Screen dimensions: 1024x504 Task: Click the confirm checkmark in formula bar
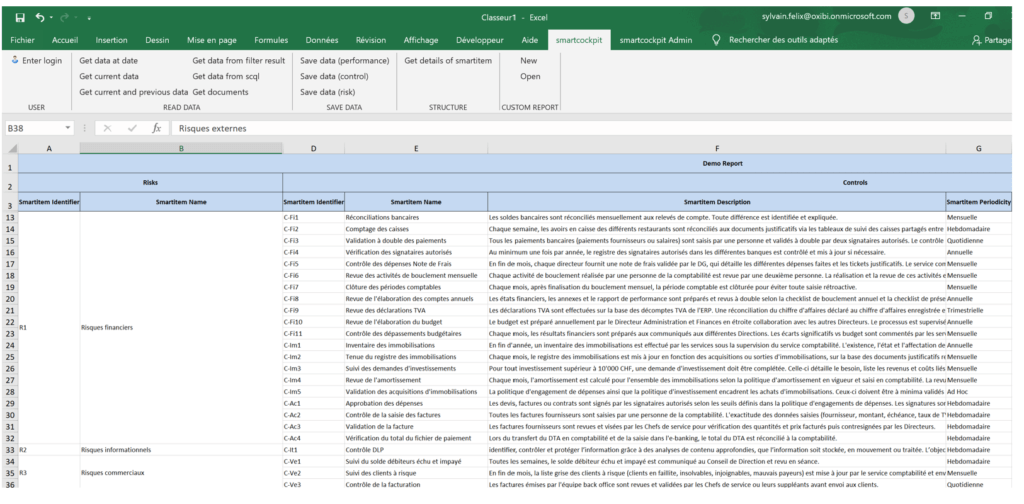point(132,128)
